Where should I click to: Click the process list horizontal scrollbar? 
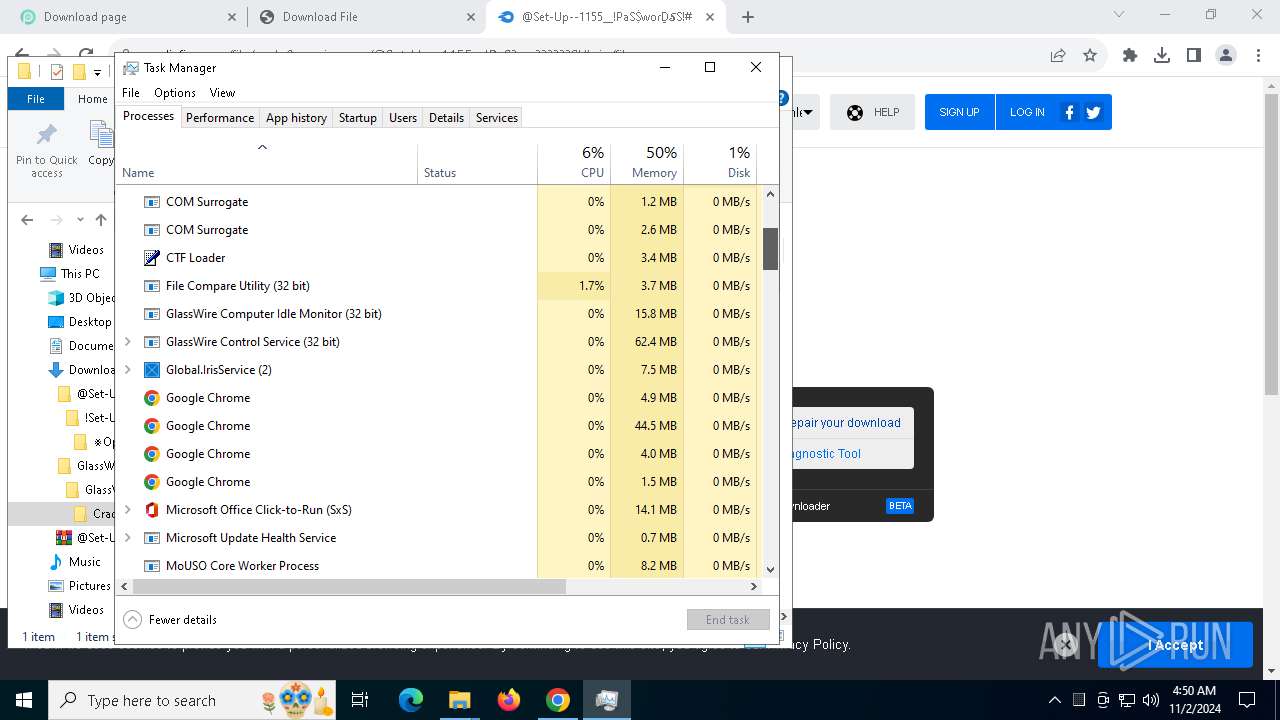pos(349,587)
